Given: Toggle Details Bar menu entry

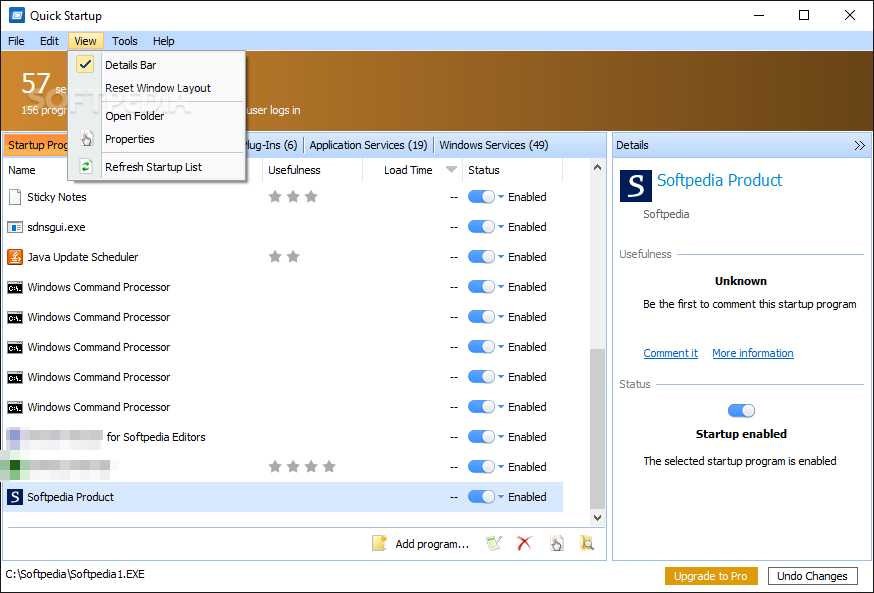Looking at the screenshot, I should click(158, 65).
